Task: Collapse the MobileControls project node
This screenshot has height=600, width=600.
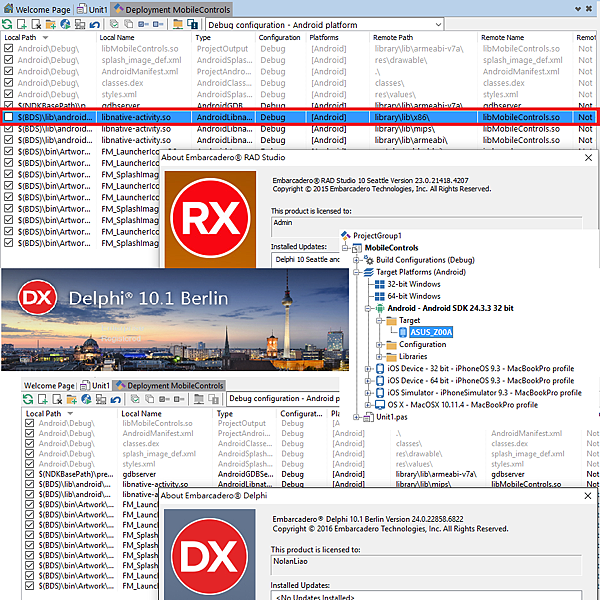Action: 345,248
